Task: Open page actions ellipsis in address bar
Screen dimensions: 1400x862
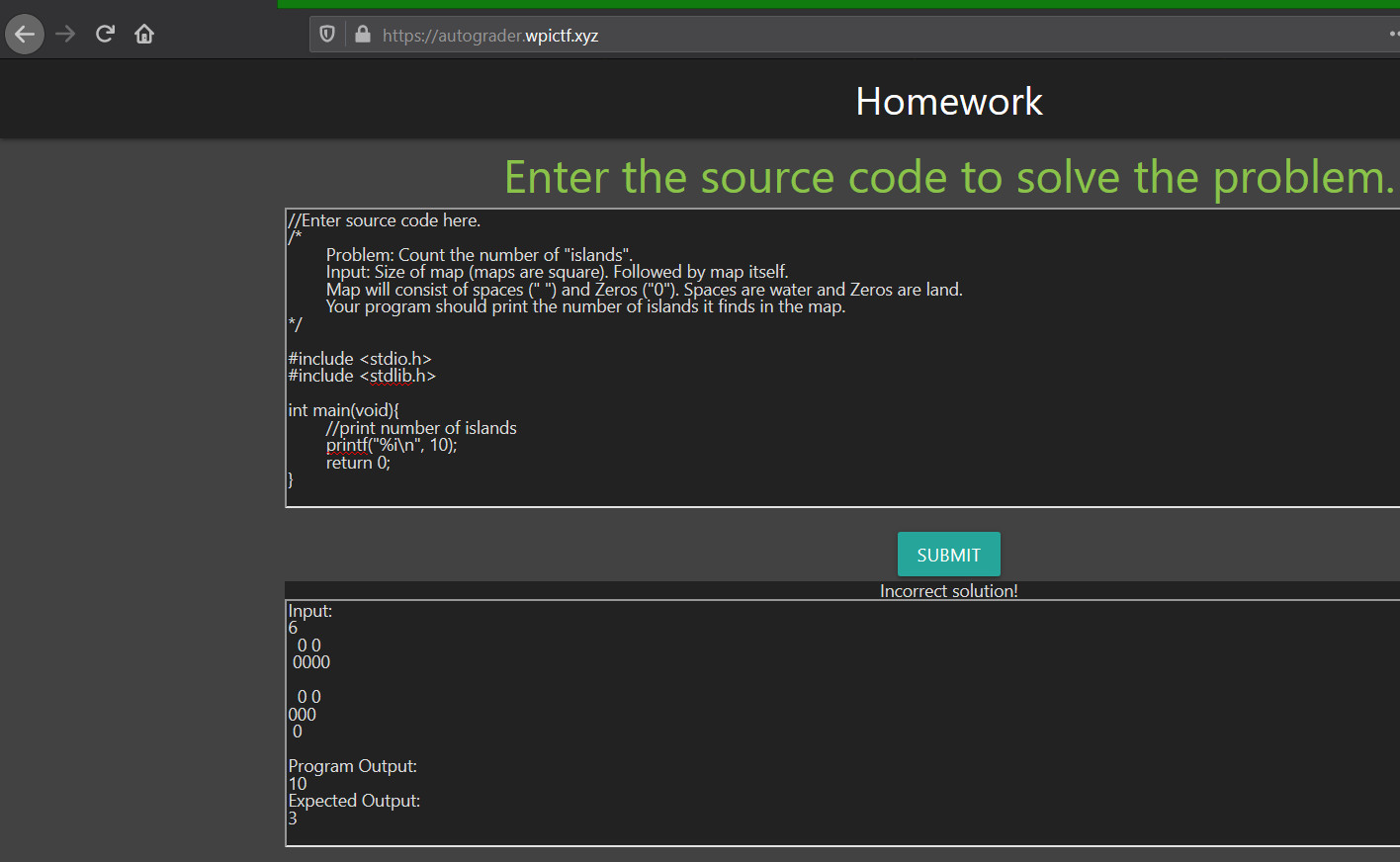Action: click(x=1393, y=35)
